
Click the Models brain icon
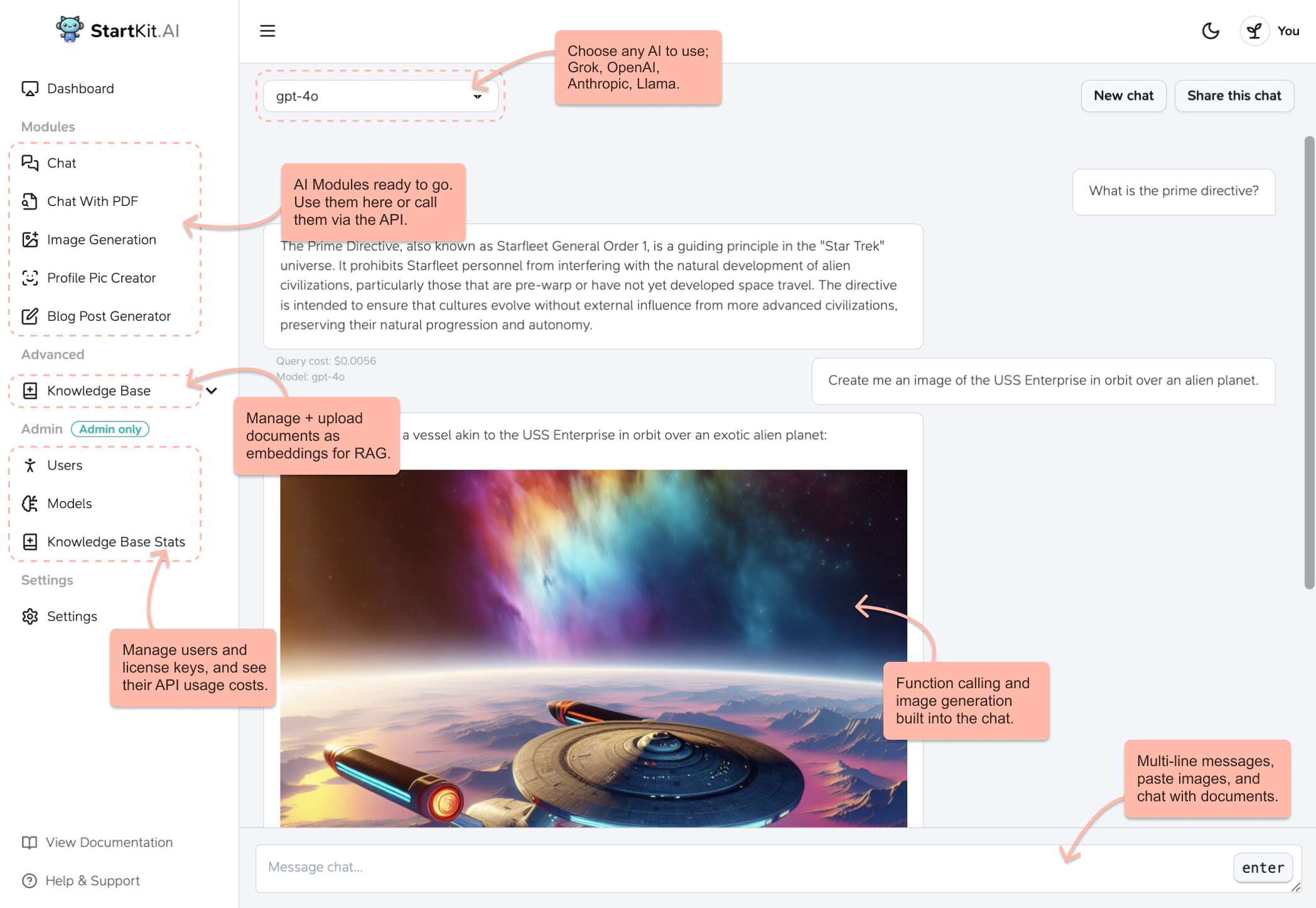pyautogui.click(x=30, y=504)
